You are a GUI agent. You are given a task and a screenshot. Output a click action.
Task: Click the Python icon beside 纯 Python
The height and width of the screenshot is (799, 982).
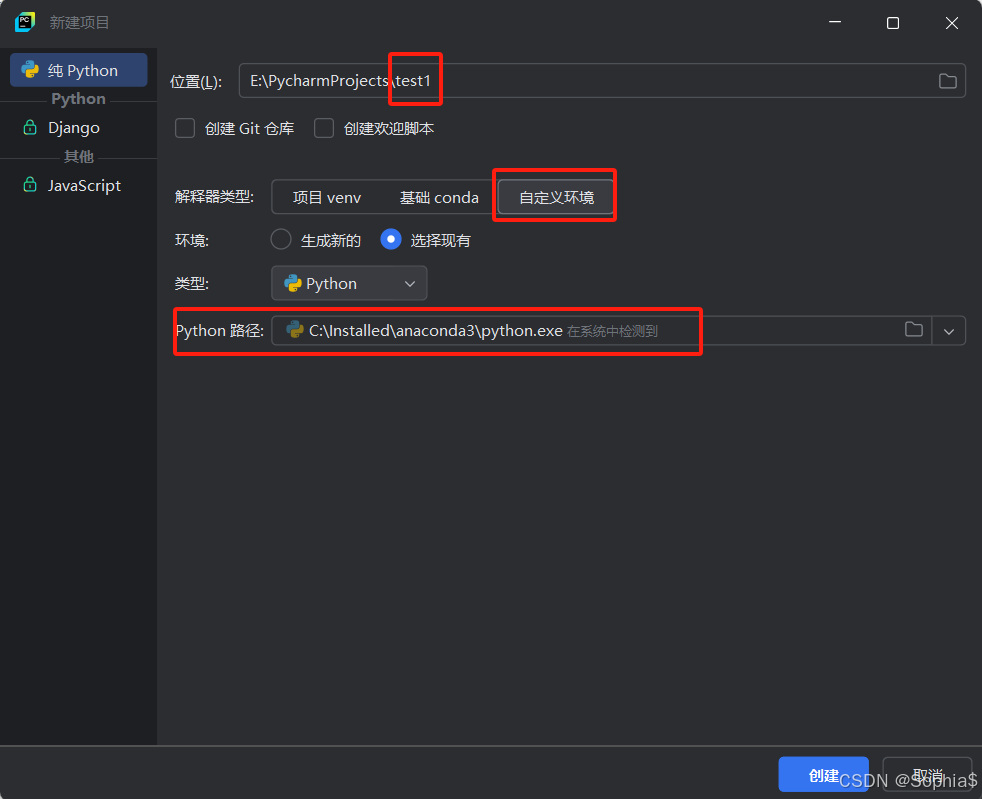(x=30, y=70)
